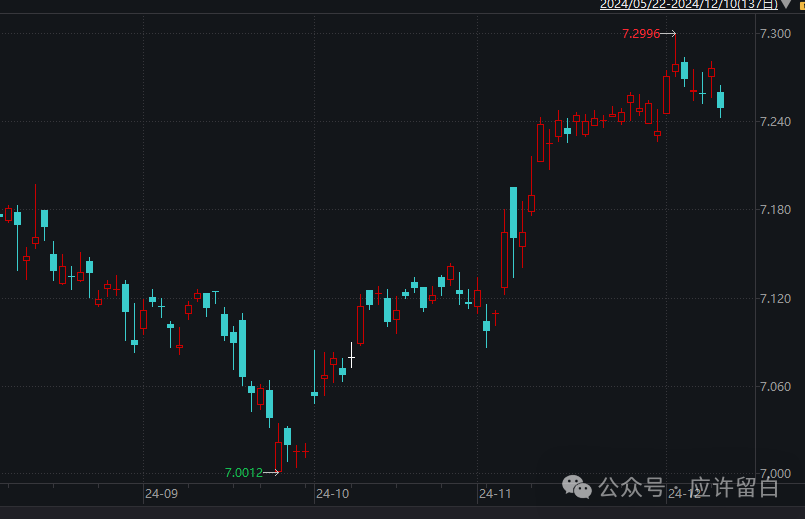Click the 7.300 price axis label

tap(776, 34)
